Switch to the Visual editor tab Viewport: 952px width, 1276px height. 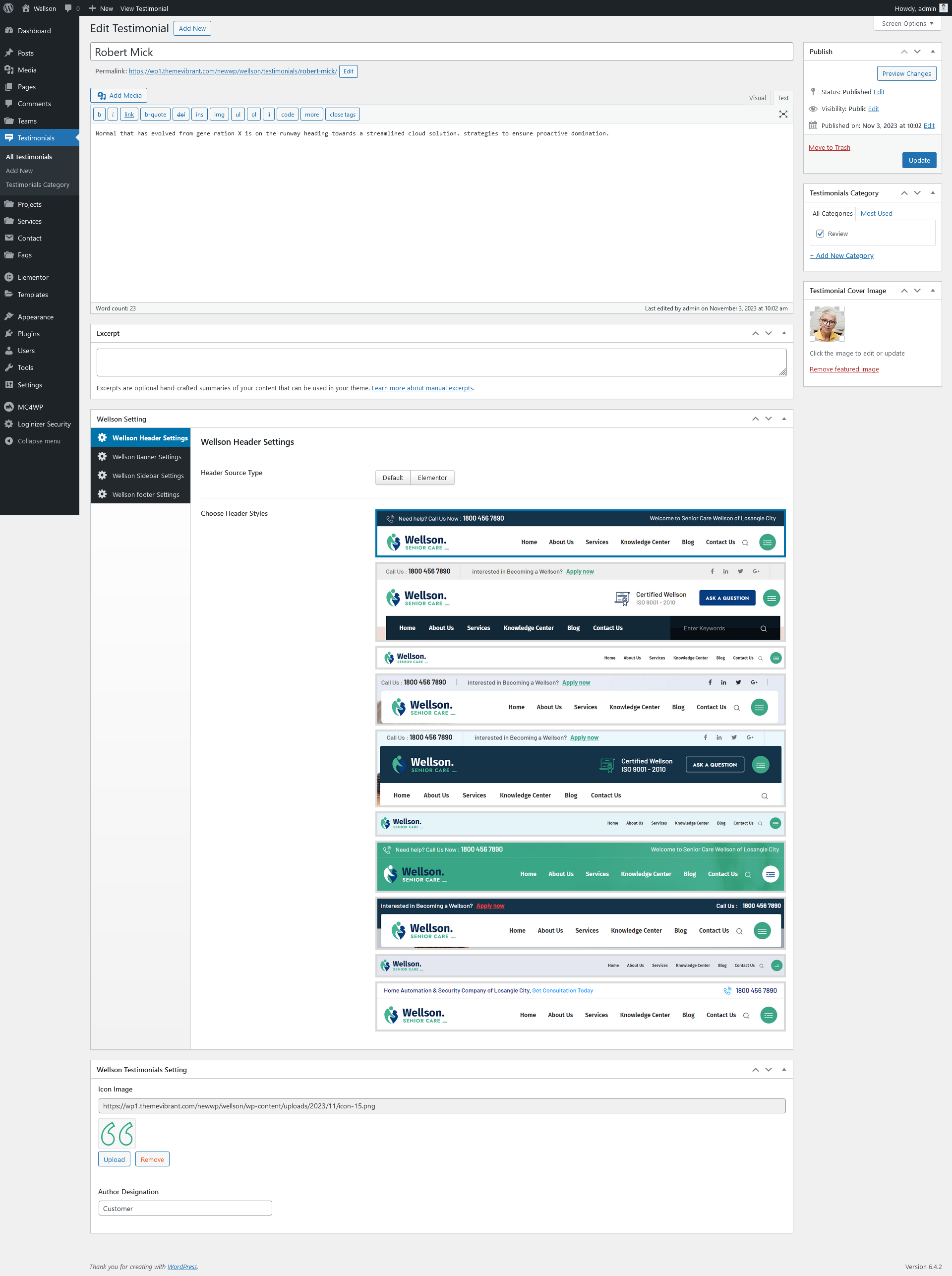757,98
